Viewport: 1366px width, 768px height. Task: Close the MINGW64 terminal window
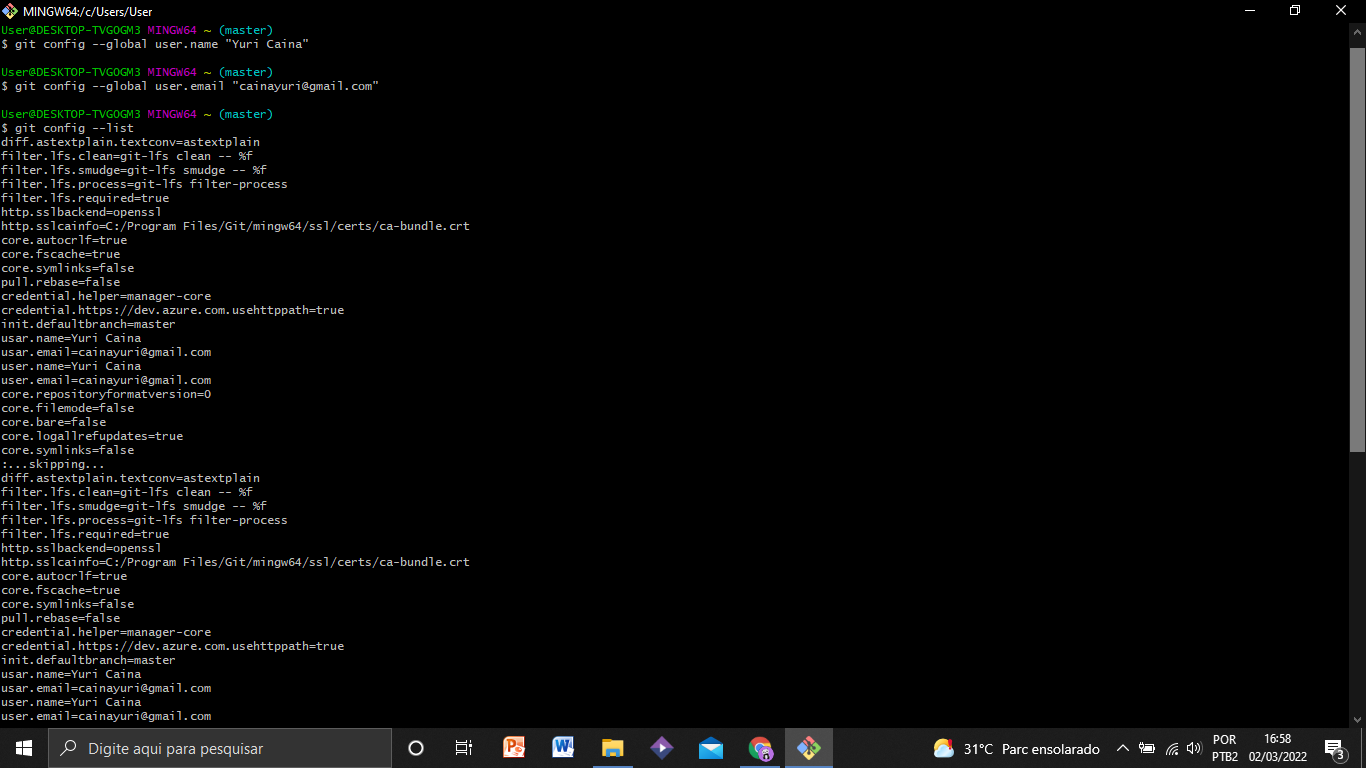tap(1342, 11)
